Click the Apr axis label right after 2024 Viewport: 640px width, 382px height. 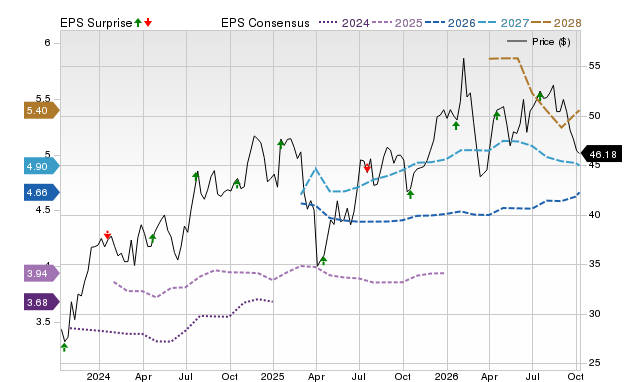coord(143,376)
